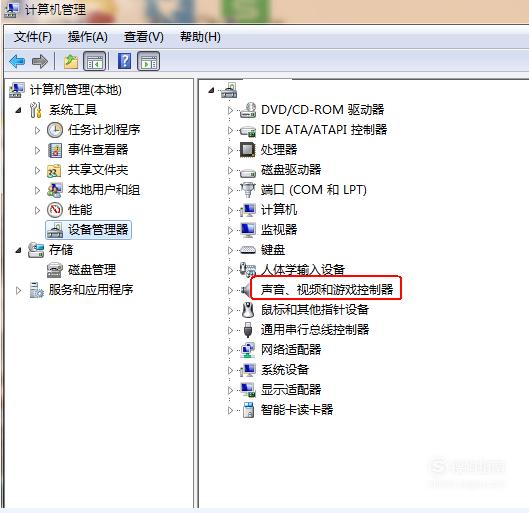This screenshot has height=513, width=529.
Task: Select 显示适配器 in the device list
Action: tap(291, 390)
